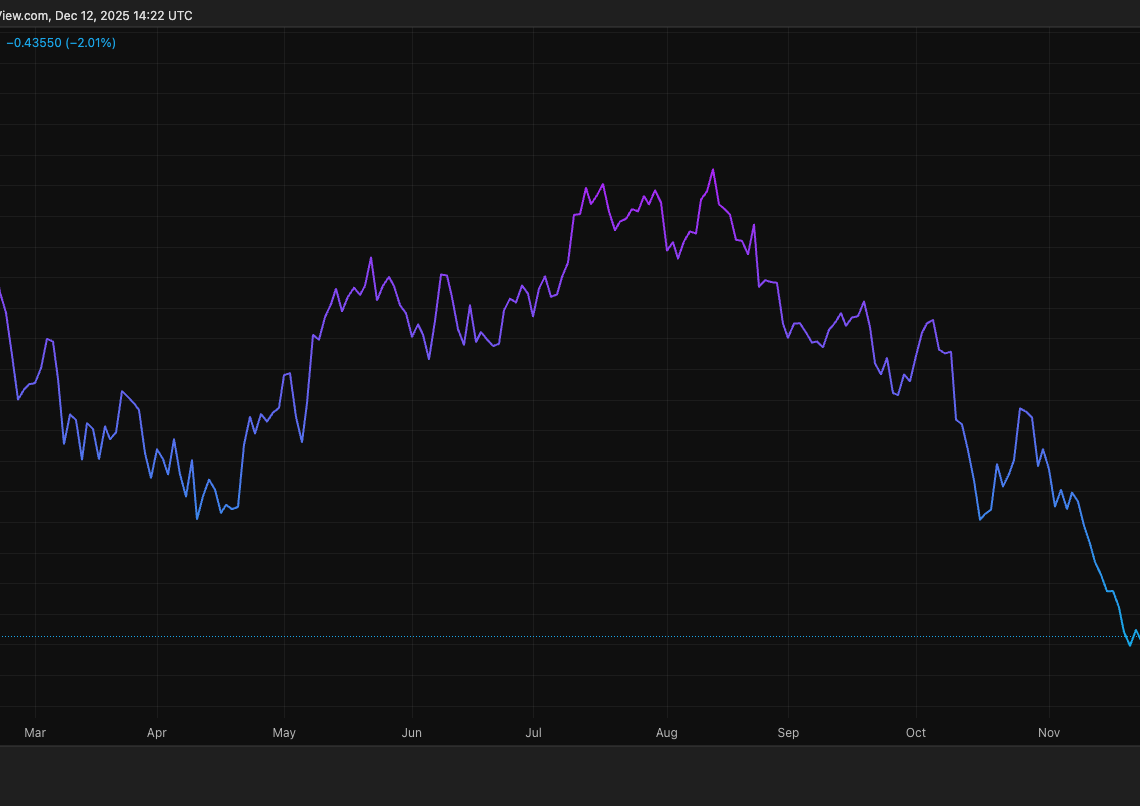
Task: Click the highest chart peak in mid-August
Action: [713, 169]
